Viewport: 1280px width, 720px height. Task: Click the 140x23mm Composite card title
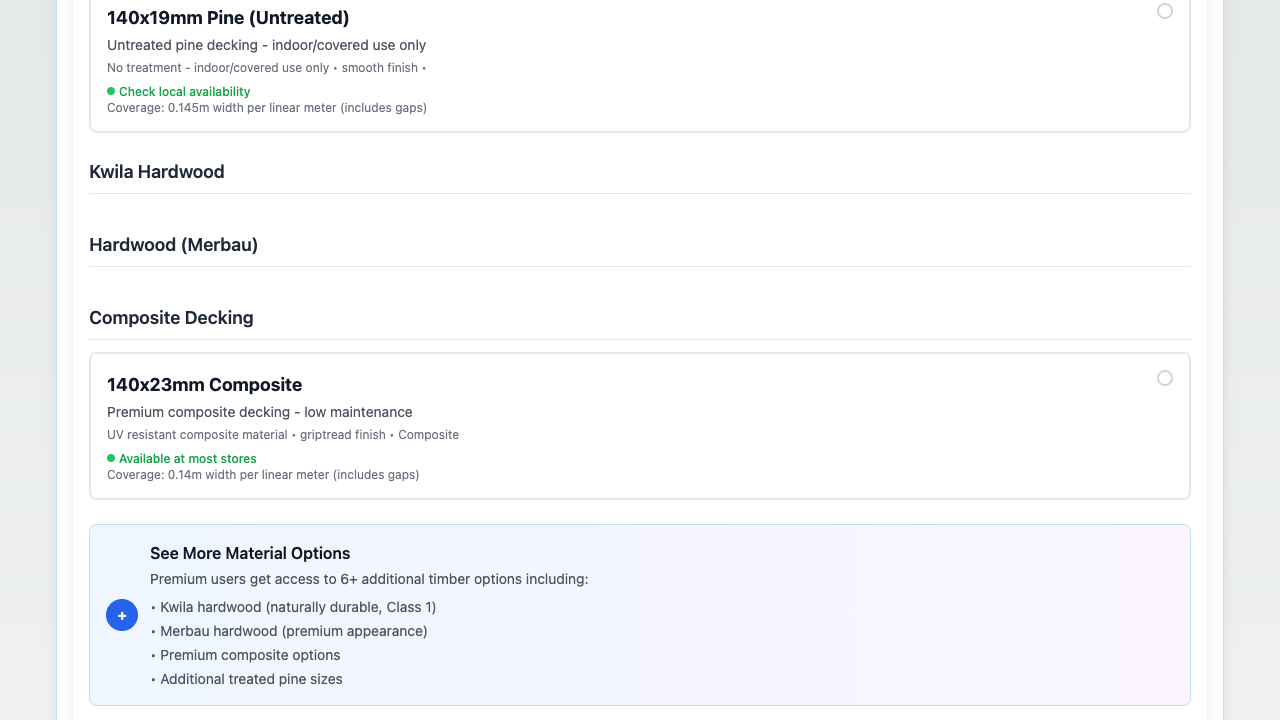click(x=204, y=385)
